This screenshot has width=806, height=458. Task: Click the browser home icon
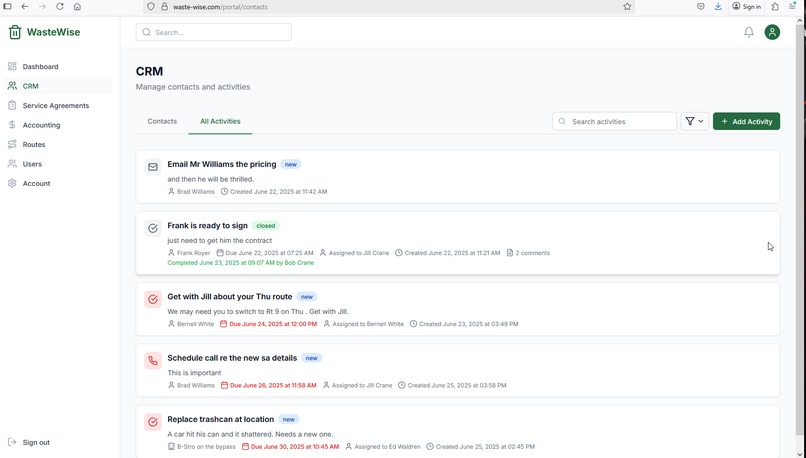(x=77, y=7)
